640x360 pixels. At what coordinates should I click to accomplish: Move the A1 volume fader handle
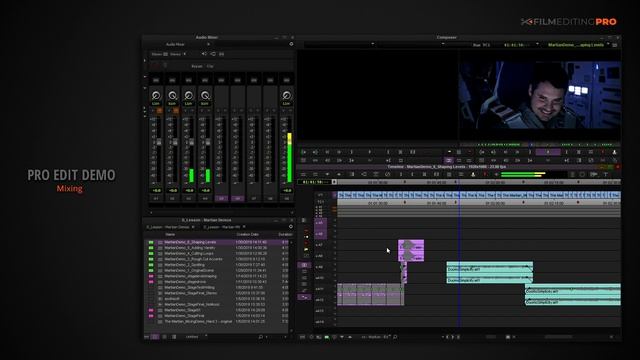[x=159, y=142]
